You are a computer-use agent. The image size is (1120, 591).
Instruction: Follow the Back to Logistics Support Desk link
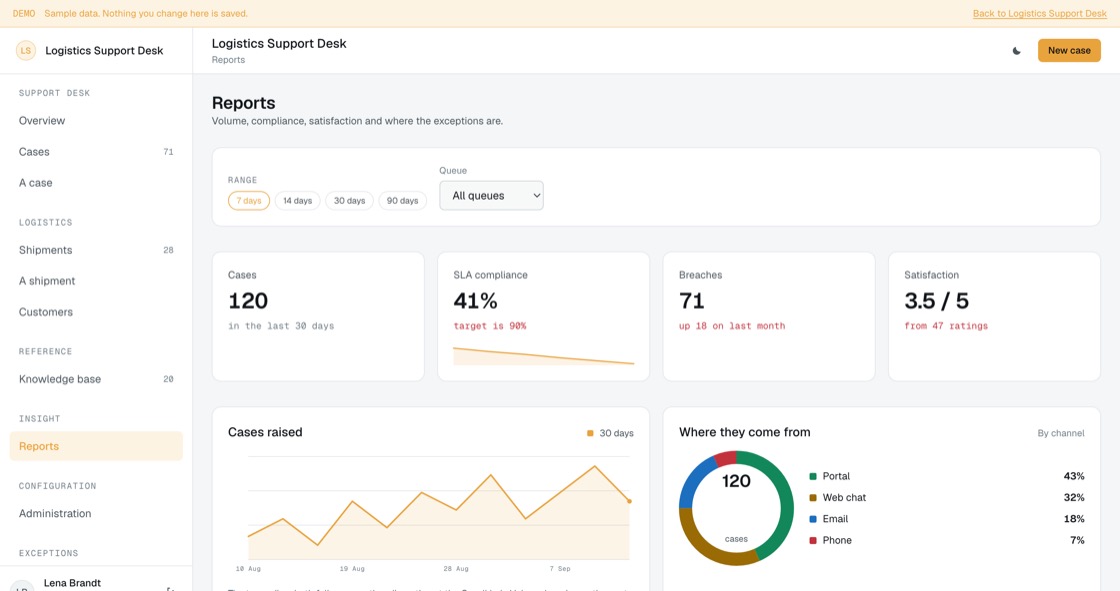pyautogui.click(x=1039, y=14)
